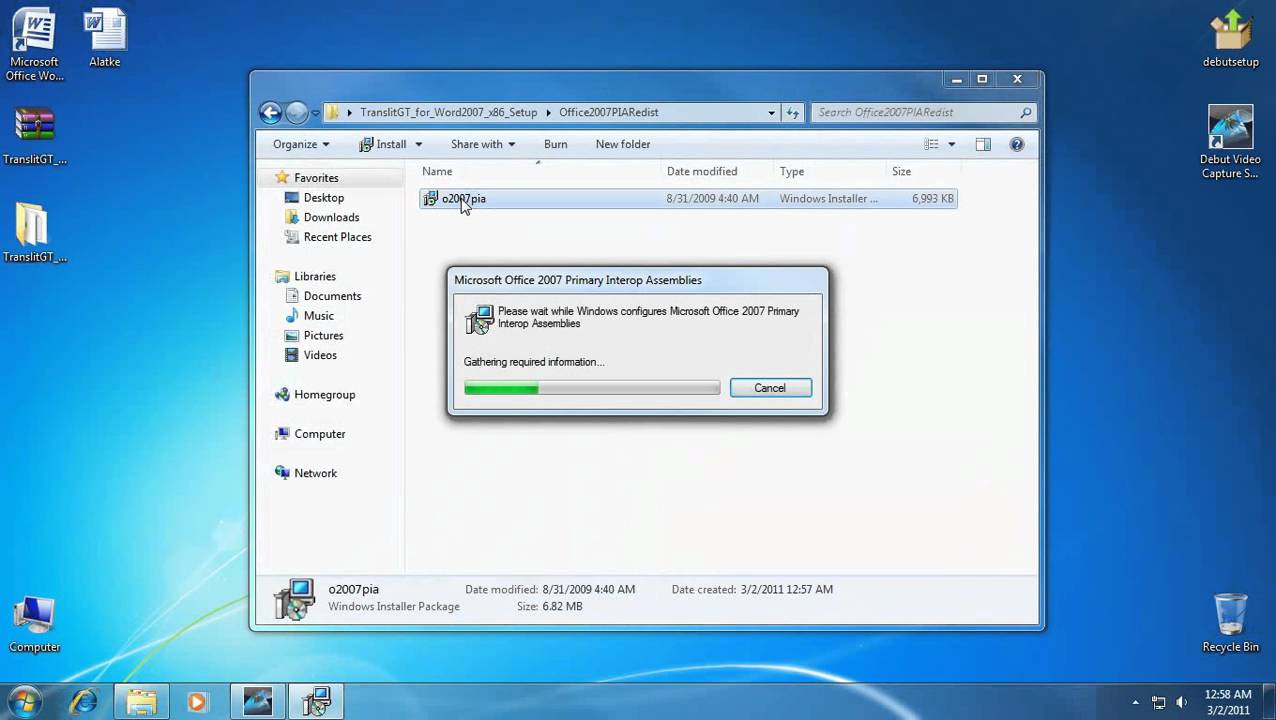1276x720 pixels.
Task: Go back in Explorer navigation
Action: point(270,112)
